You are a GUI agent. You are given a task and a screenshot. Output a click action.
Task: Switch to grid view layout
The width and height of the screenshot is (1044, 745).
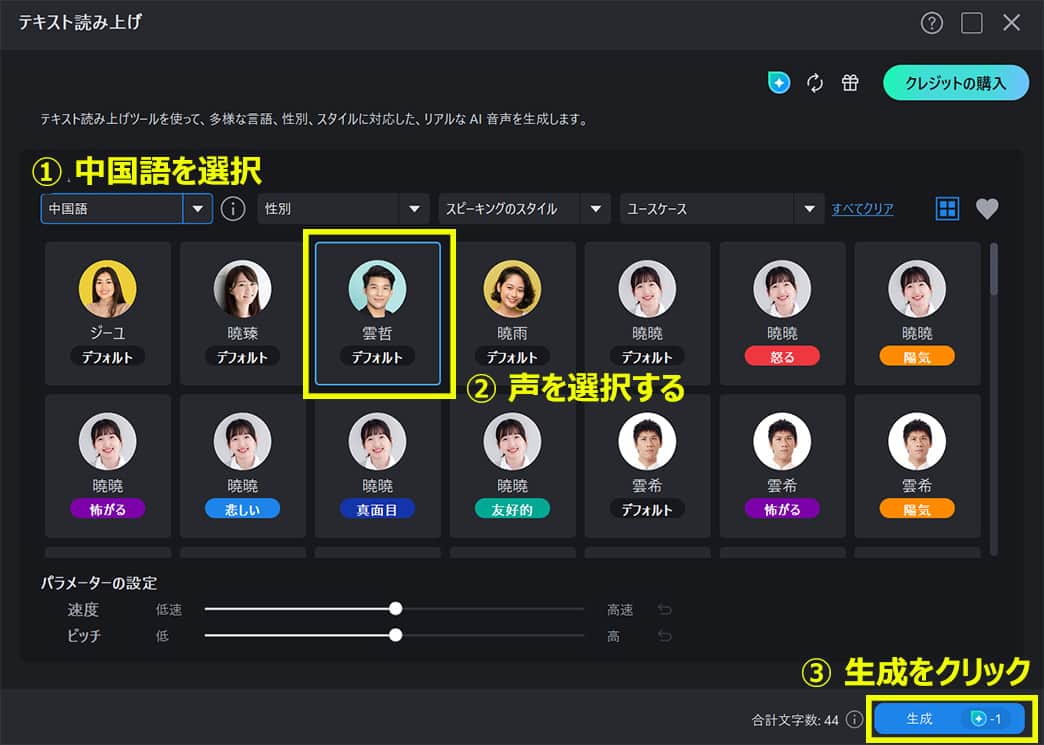click(946, 209)
